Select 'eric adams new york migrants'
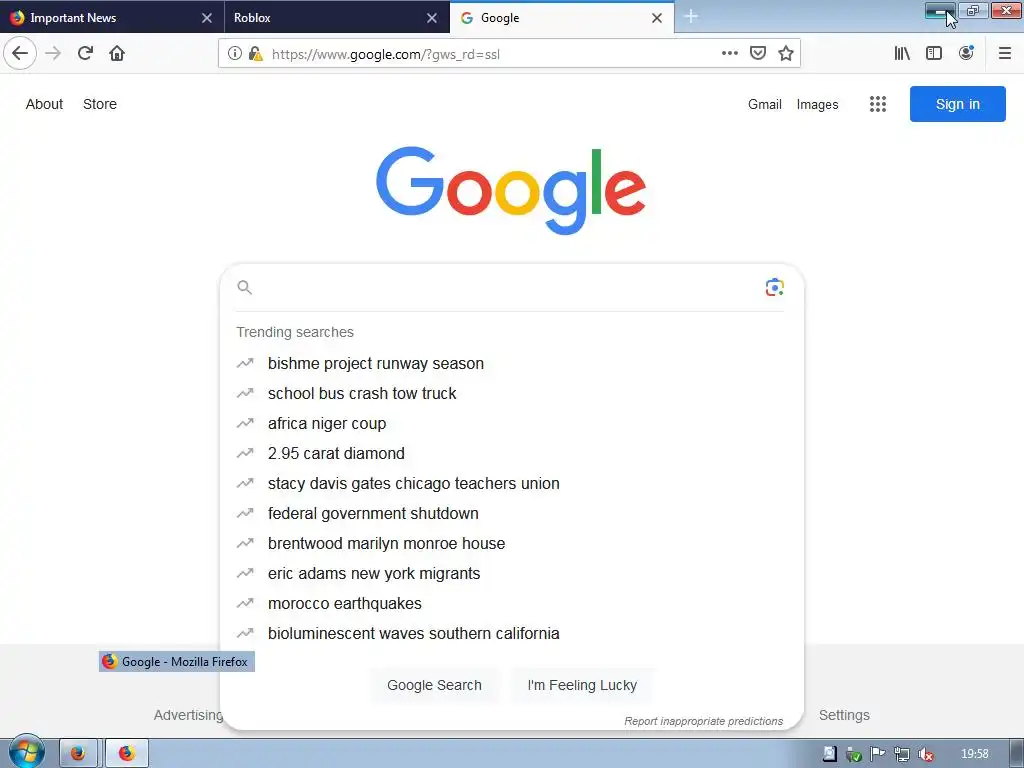This screenshot has width=1024, height=768. point(374,573)
